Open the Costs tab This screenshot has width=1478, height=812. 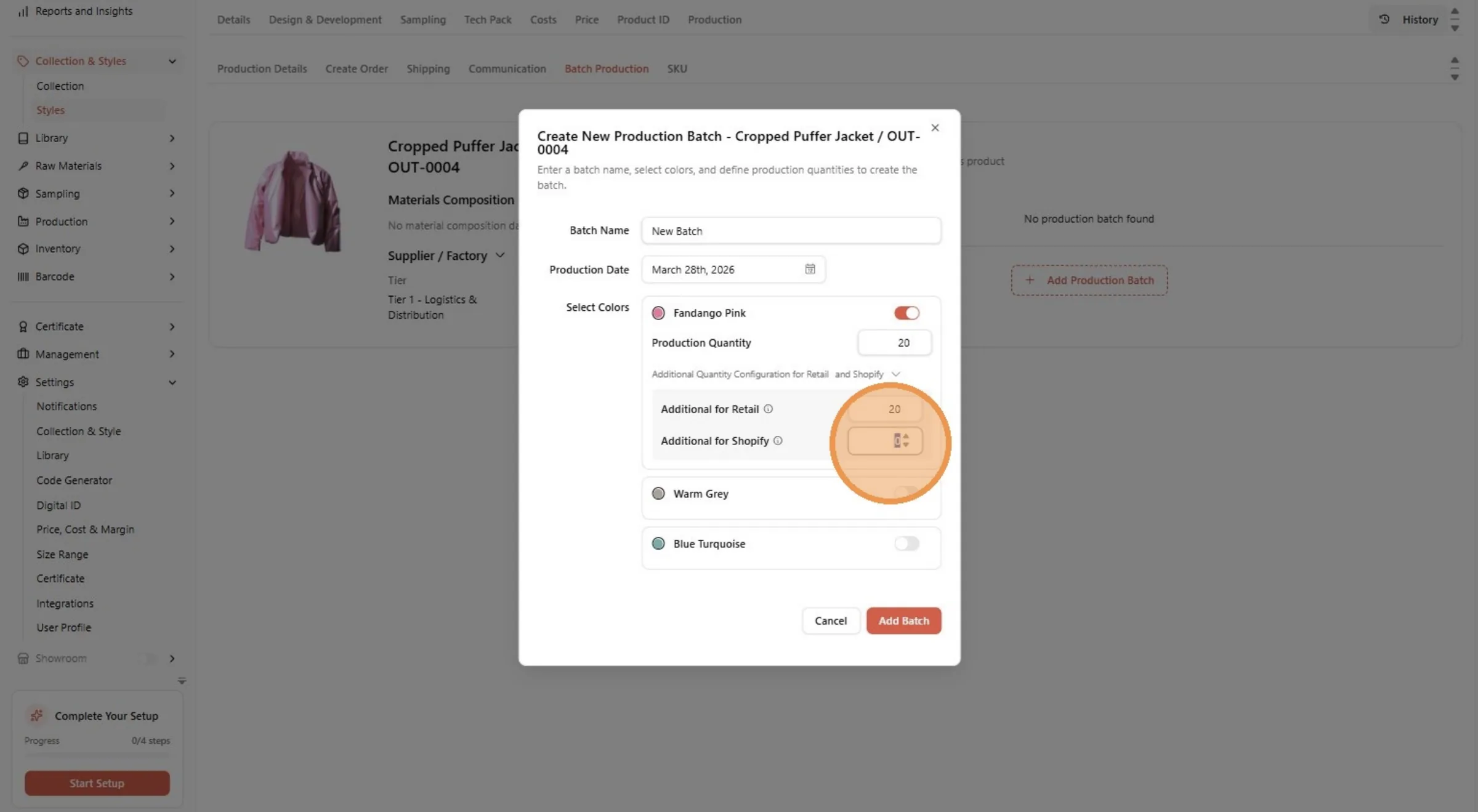543,20
